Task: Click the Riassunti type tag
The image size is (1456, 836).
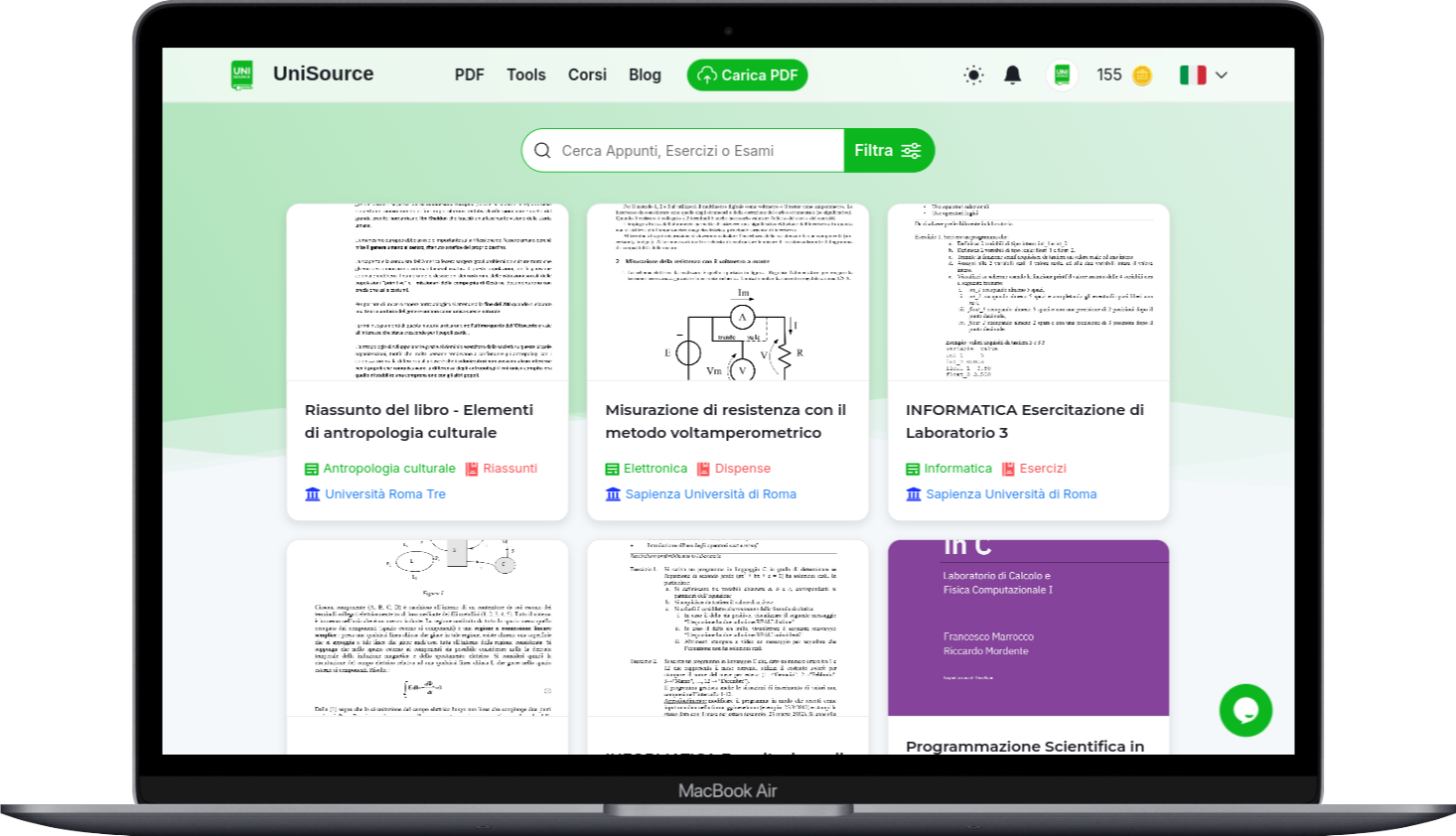Action: [510, 469]
